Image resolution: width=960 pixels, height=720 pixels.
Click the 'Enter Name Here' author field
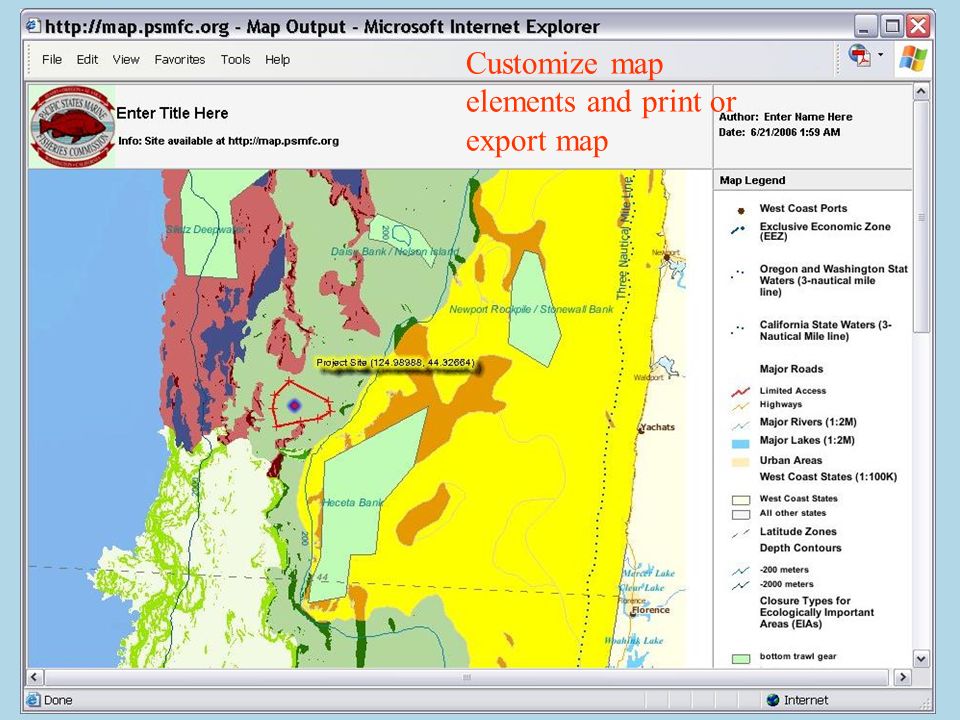point(808,117)
